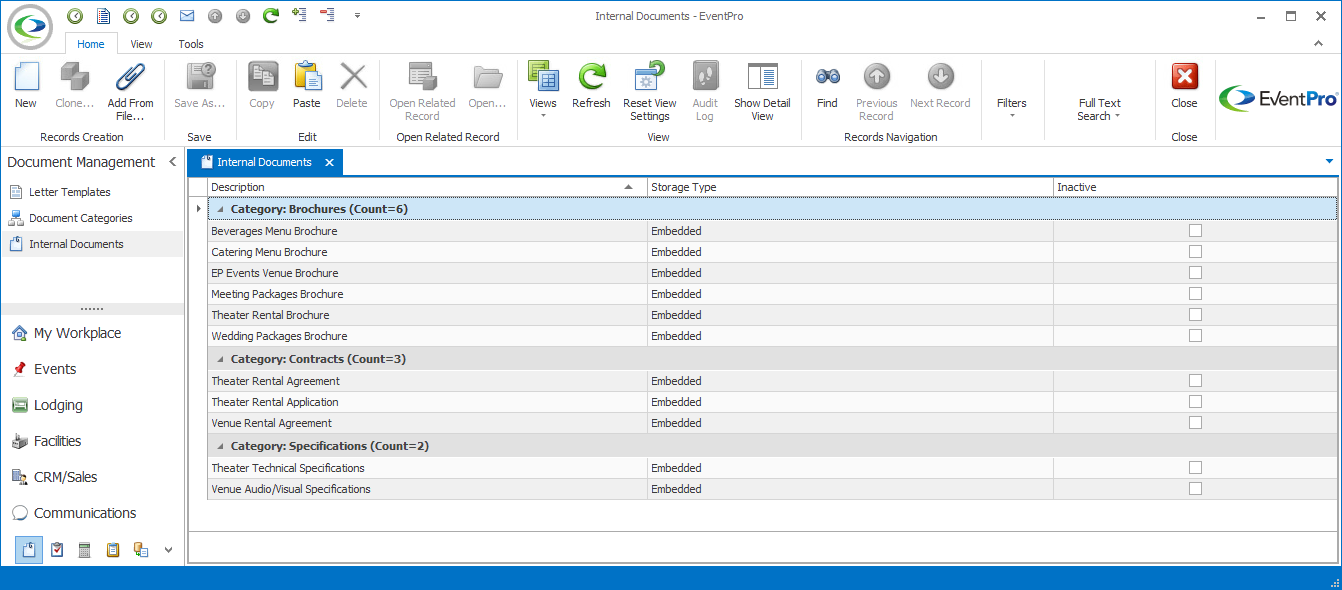
Task: Toggle Inactive checkbox for Catering Menu Brochure
Action: [1195, 252]
